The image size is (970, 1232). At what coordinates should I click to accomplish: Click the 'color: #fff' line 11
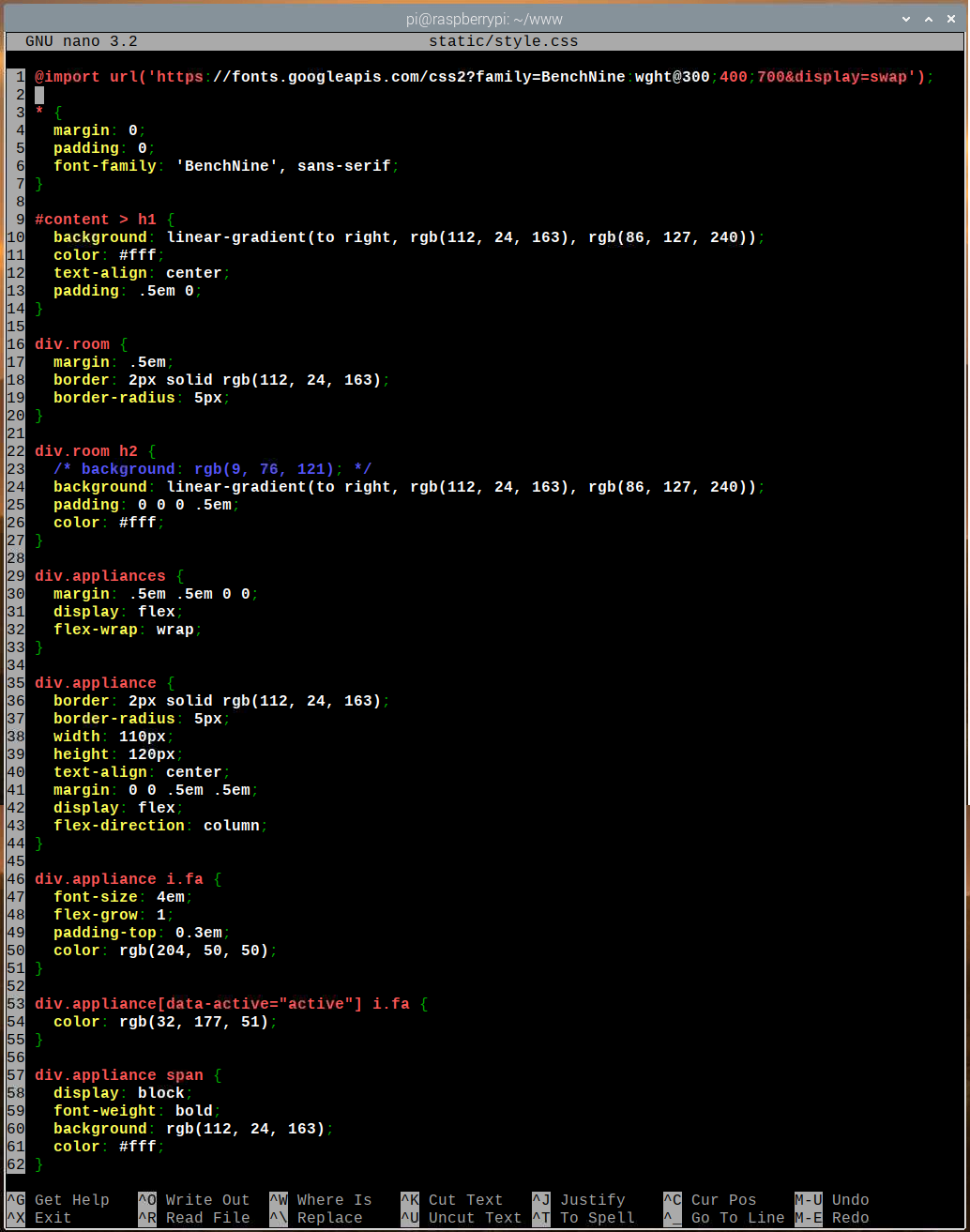[x=110, y=255]
